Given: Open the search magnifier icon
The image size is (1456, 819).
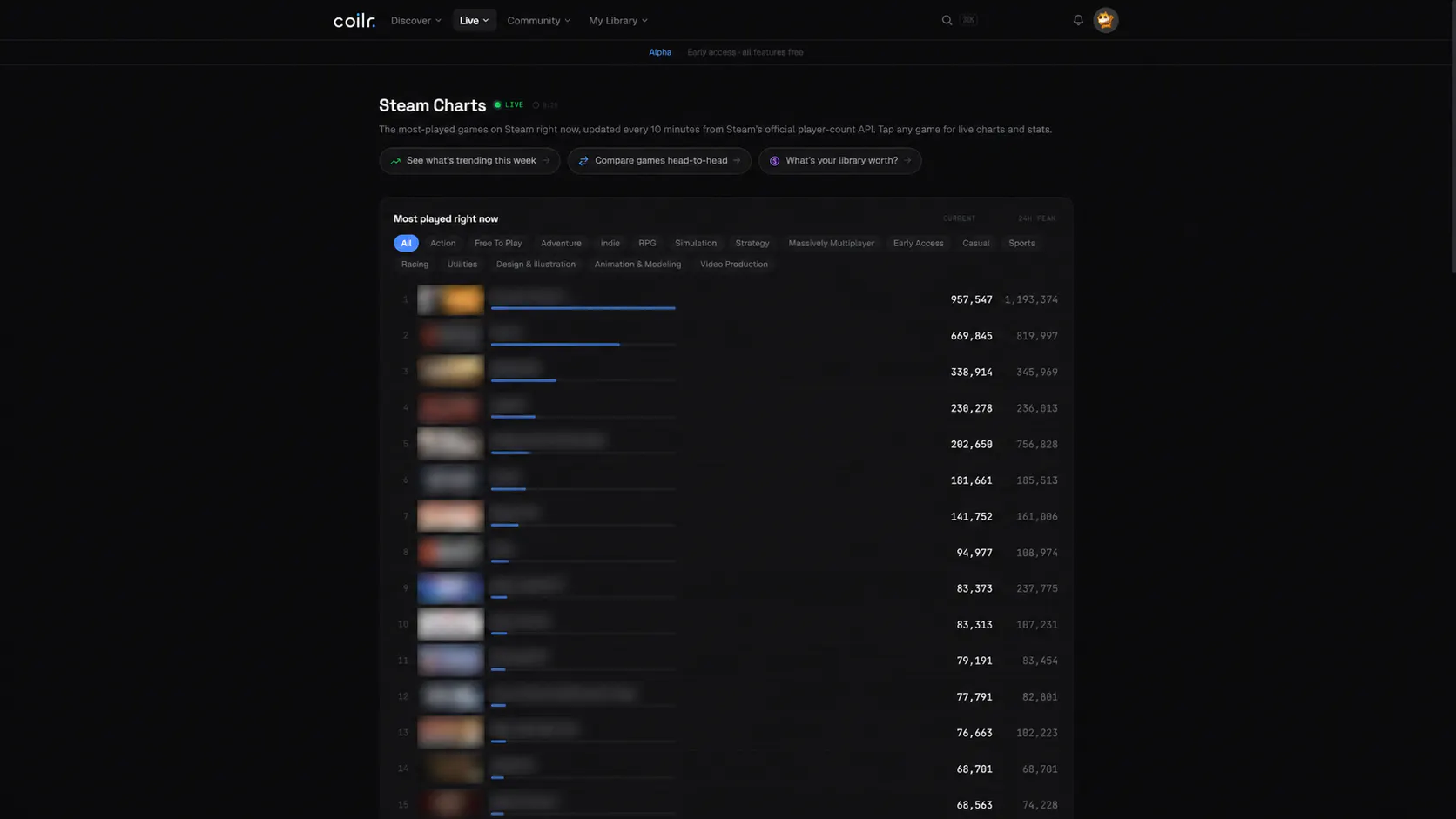Looking at the screenshot, I should pyautogui.click(x=947, y=20).
